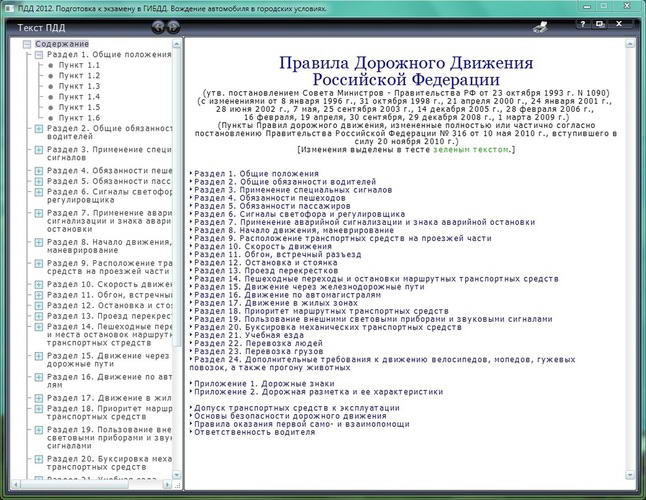This screenshot has height=500, width=646.
Task: Click the content pane scroll-down arrow
Action: (630, 475)
